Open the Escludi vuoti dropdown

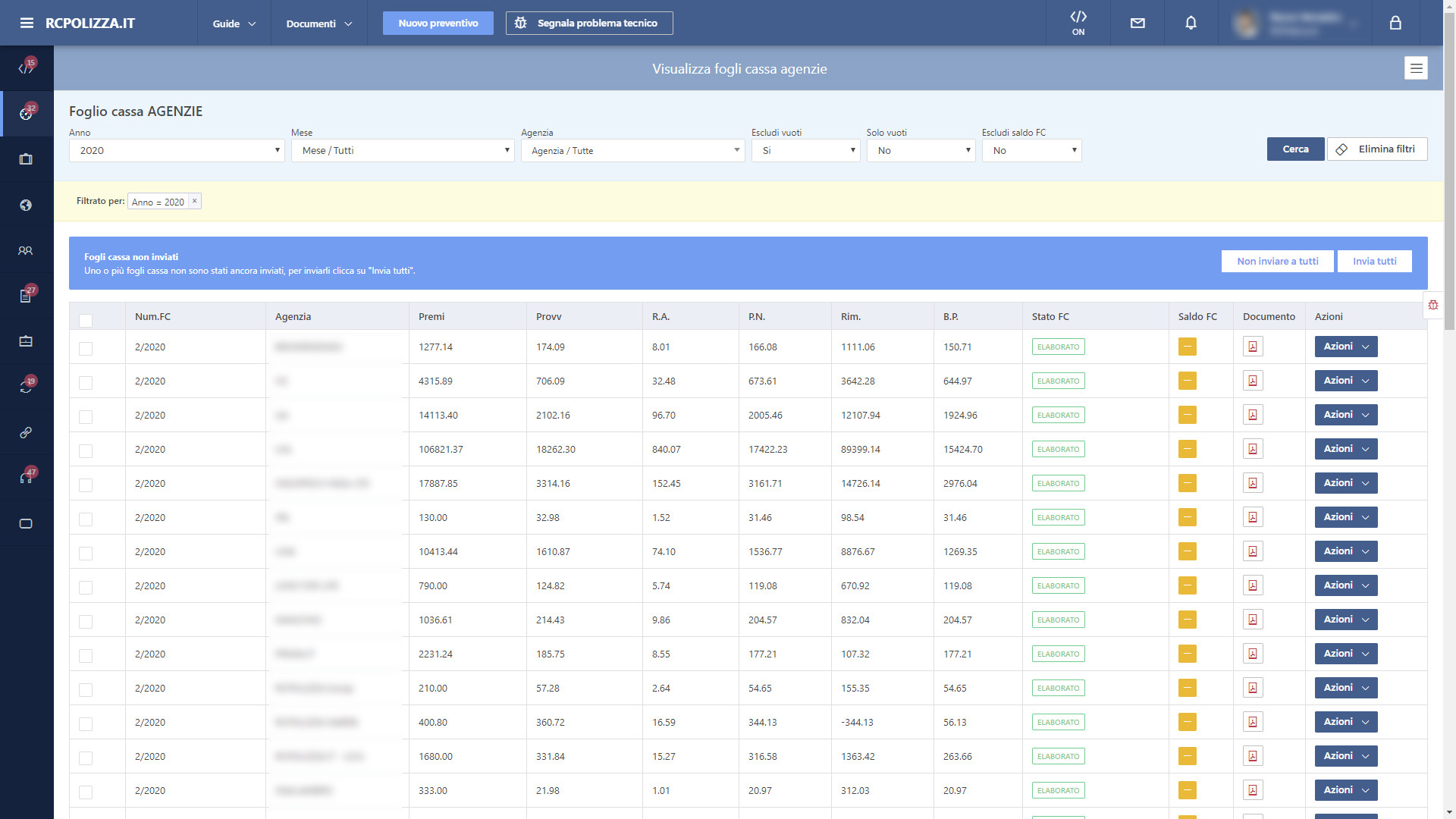(805, 150)
